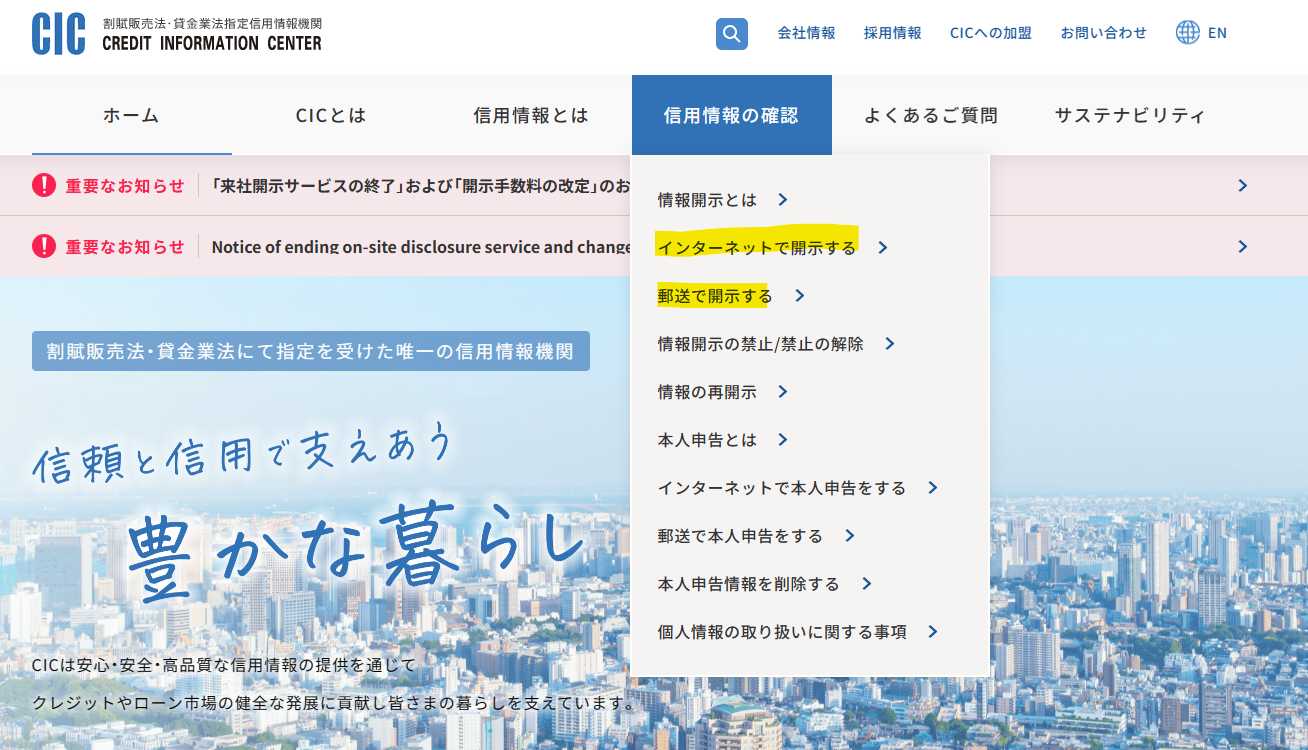Select 個人情報の取り扱いに関する事項 menu entry
This screenshot has height=750, width=1308.
[782, 632]
